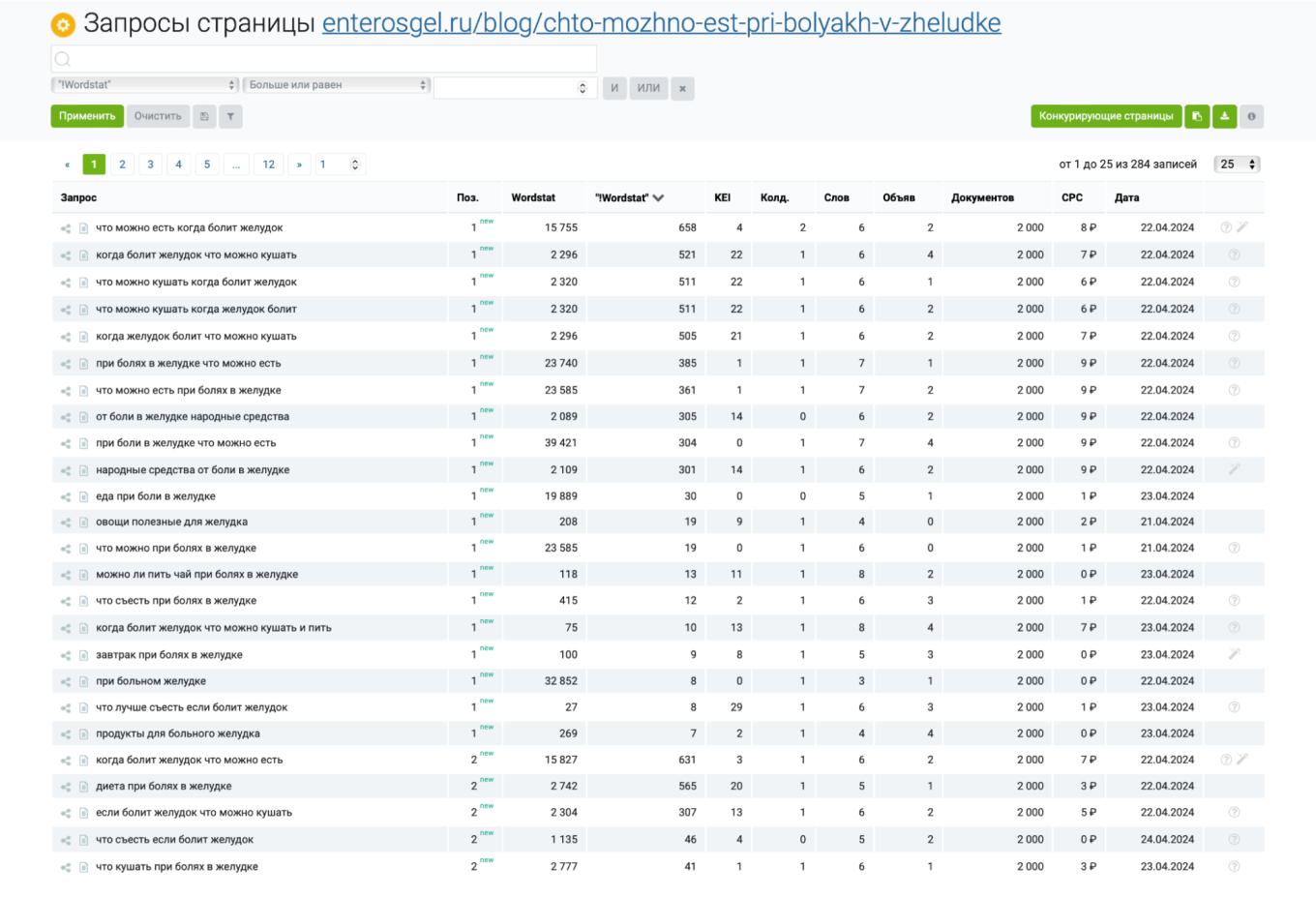Click the funnel filter icon button
The height and width of the screenshot is (897, 1316).
230,116
